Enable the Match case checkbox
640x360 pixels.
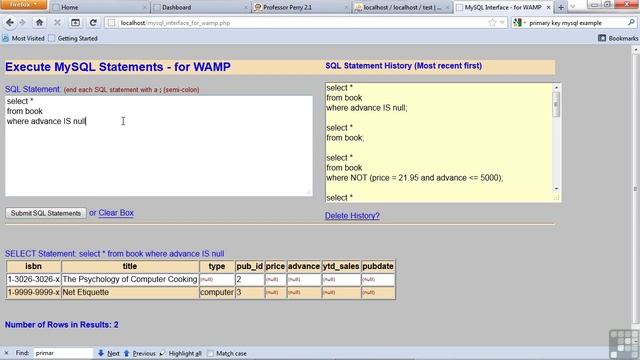211,353
